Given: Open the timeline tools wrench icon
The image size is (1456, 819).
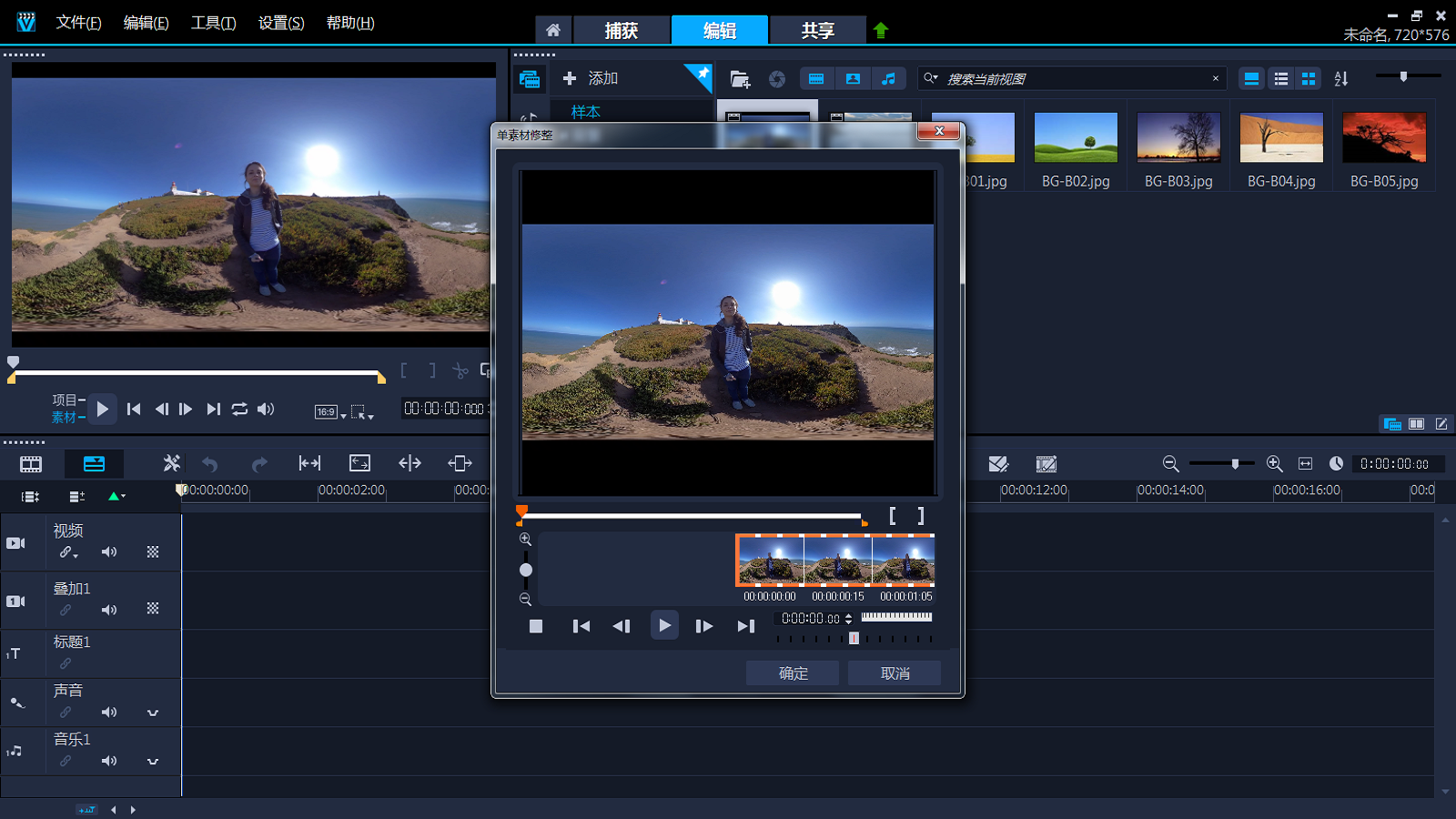Looking at the screenshot, I should click(171, 463).
